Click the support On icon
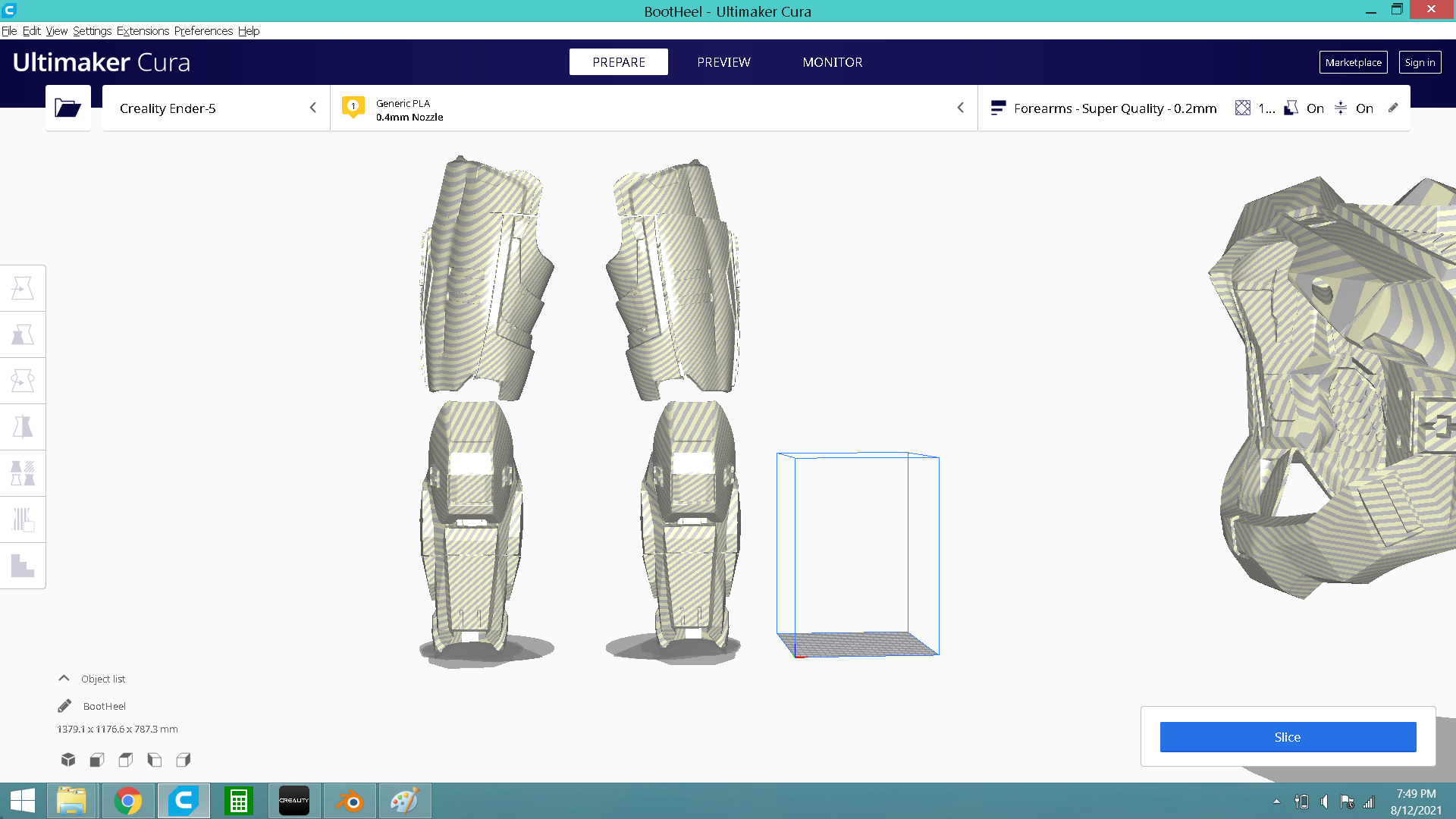The image size is (1456, 819). coord(1291,108)
